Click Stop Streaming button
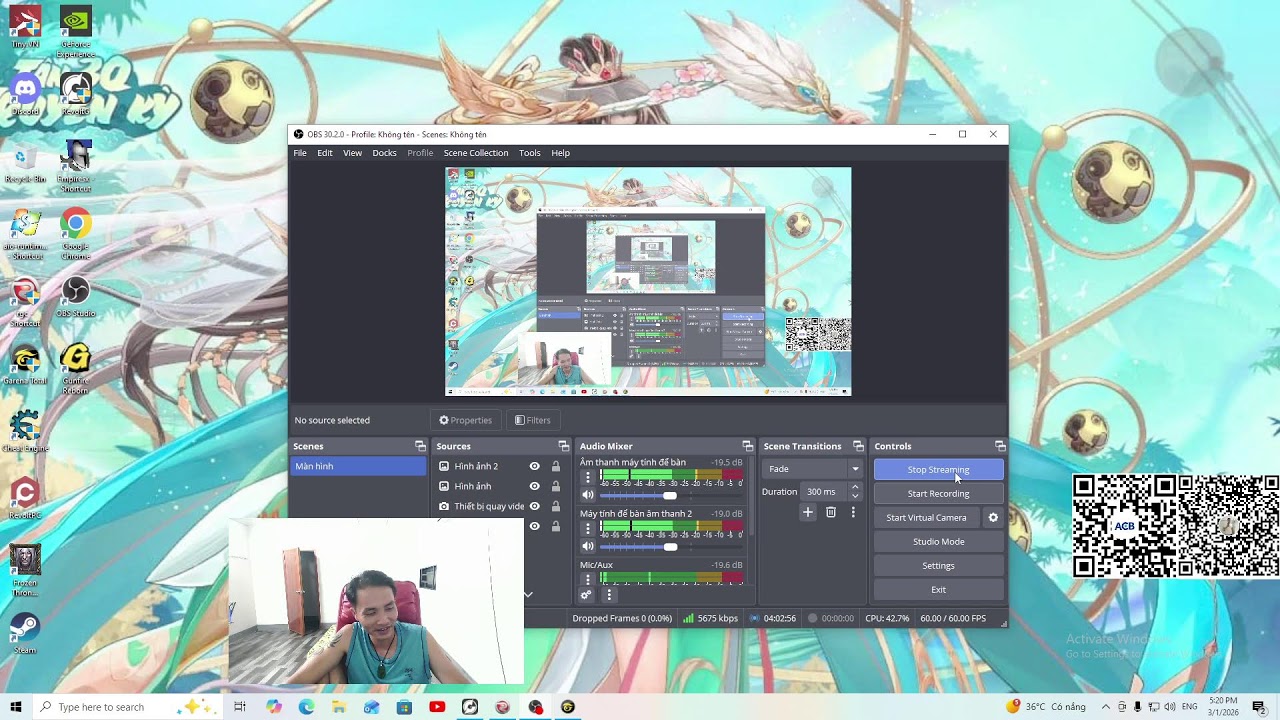This screenshot has height=720, width=1280. tap(938, 470)
